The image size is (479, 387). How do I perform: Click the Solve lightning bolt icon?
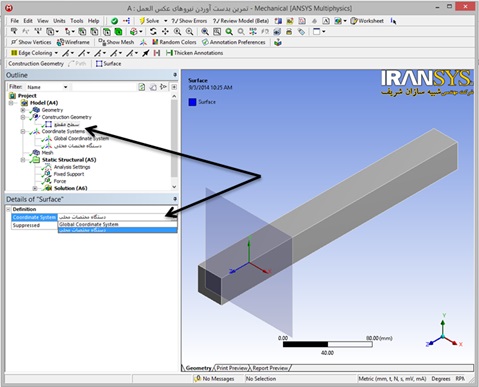(142, 21)
